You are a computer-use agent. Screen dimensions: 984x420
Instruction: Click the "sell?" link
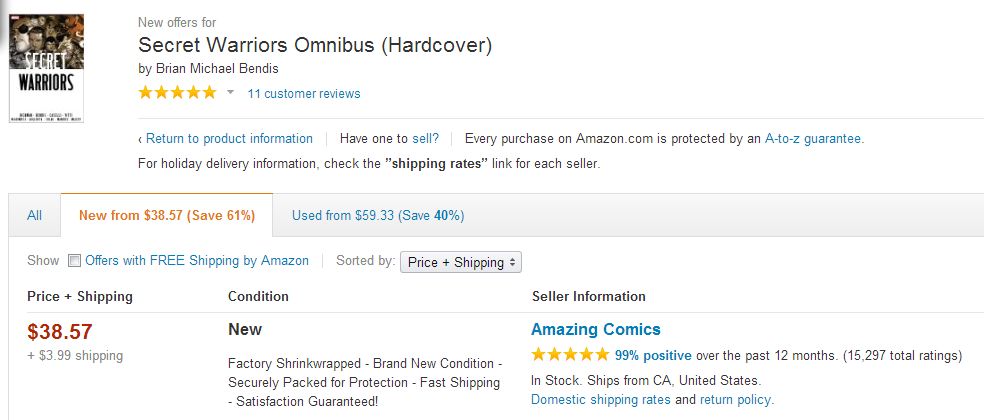[426, 139]
